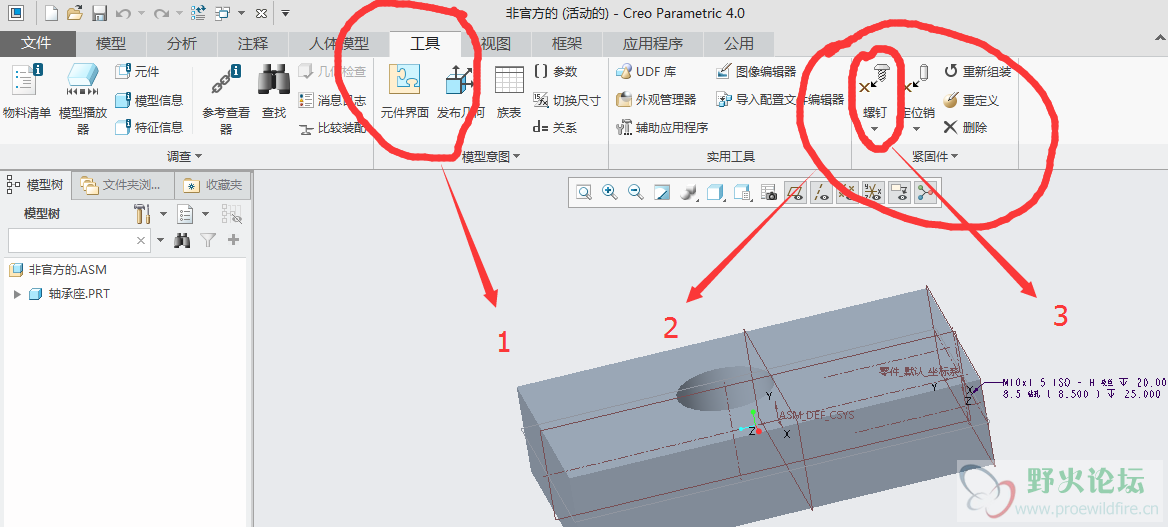Click the Regenerate icon in quick access toolbar
The width and height of the screenshot is (1168, 527).
click(198, 13)
